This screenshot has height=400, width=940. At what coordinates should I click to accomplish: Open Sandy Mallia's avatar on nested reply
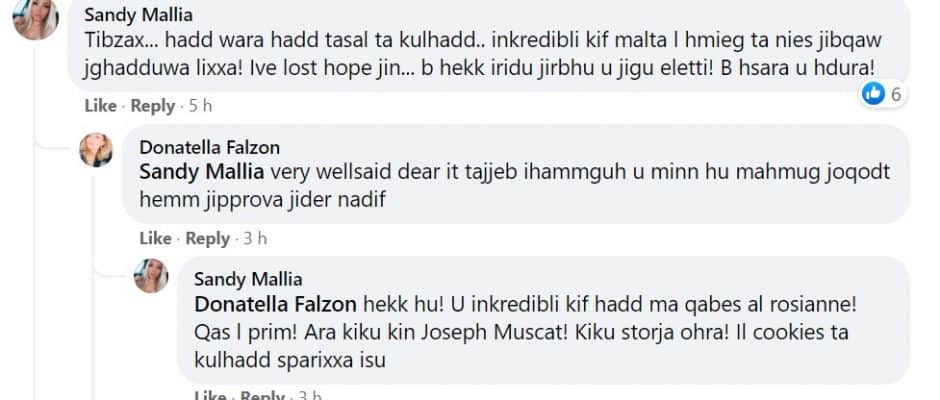point(150,276)
